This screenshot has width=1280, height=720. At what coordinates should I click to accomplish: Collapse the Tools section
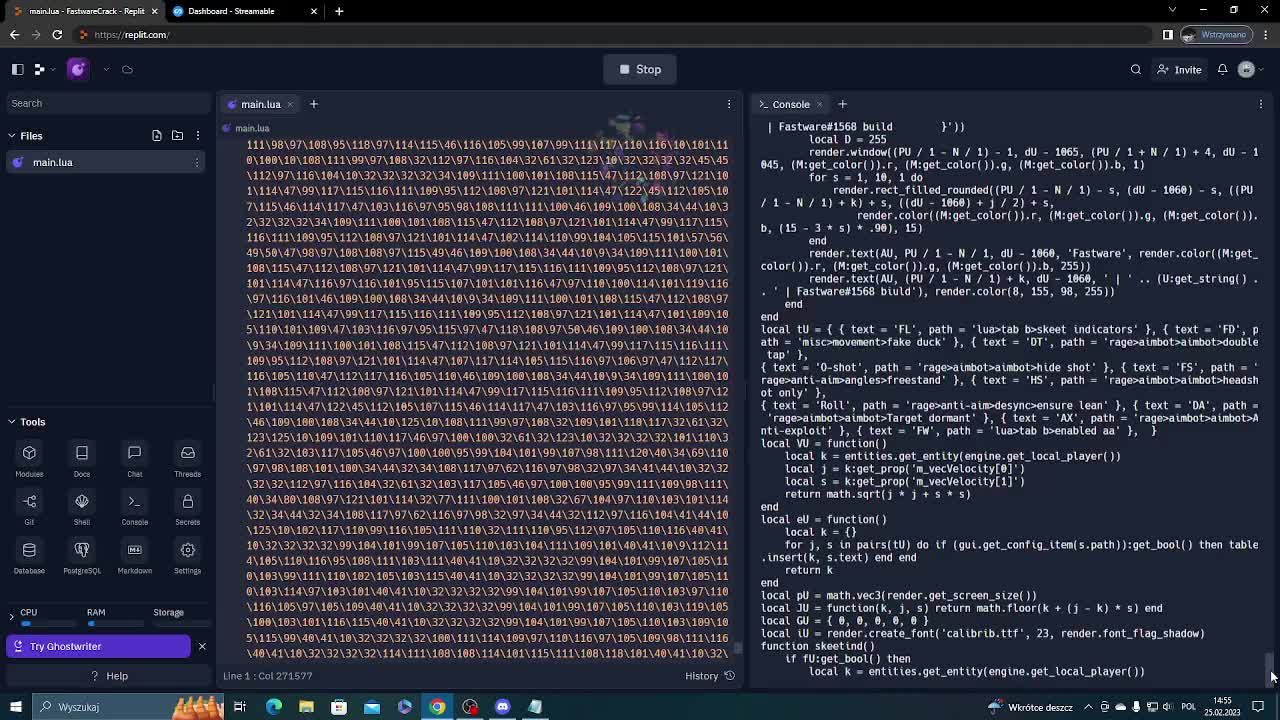14,421
